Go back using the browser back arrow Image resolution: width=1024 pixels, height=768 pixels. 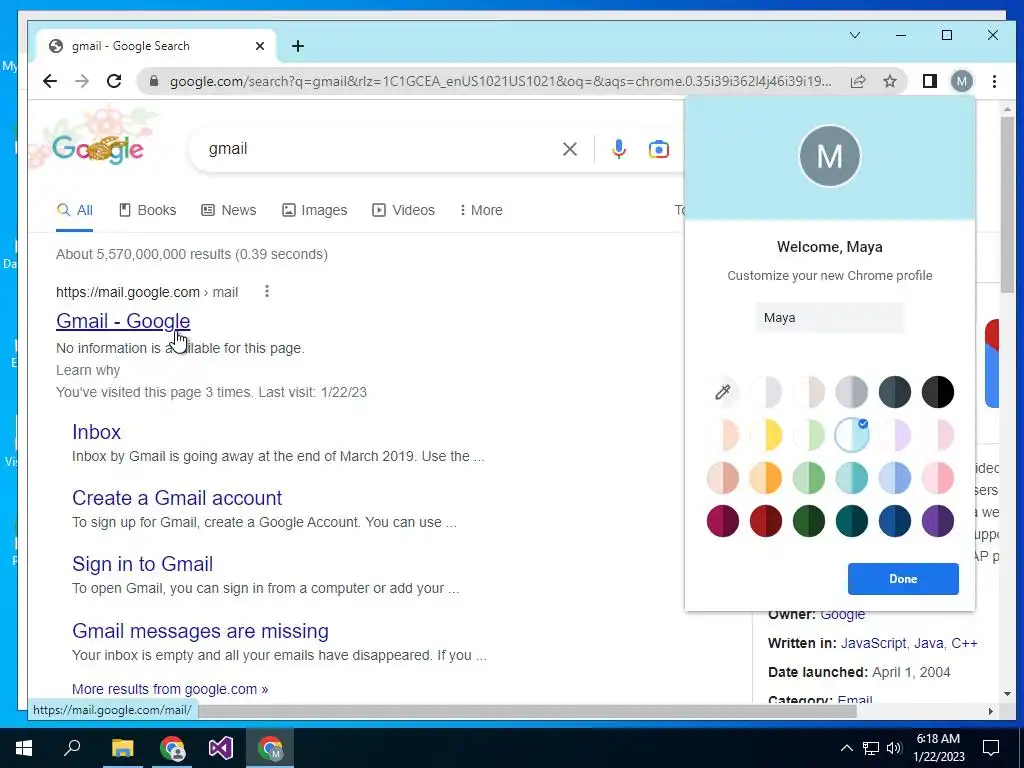(x=50, y=81)
